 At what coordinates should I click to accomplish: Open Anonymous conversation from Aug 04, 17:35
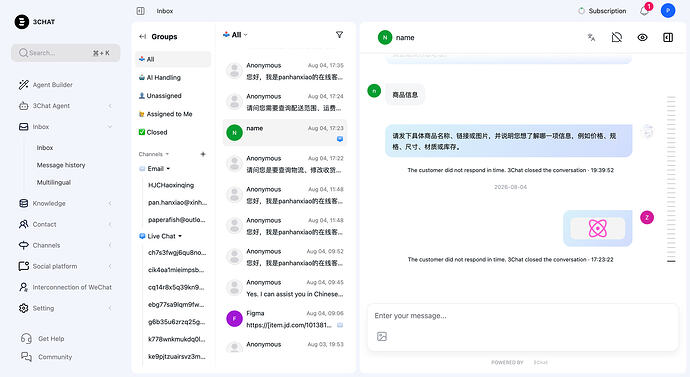285,71
